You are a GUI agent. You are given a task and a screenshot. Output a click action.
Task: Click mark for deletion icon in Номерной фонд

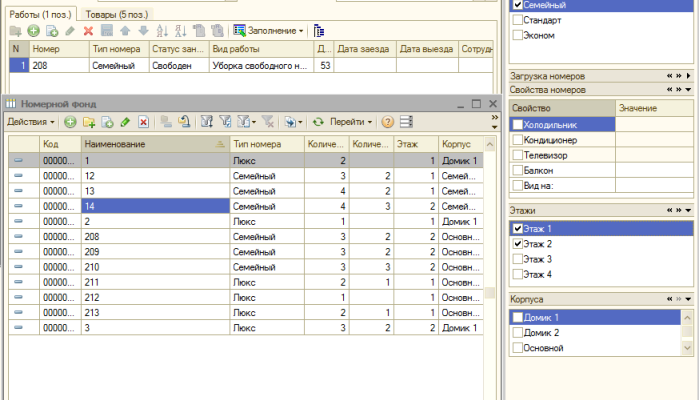coord(143,122)
